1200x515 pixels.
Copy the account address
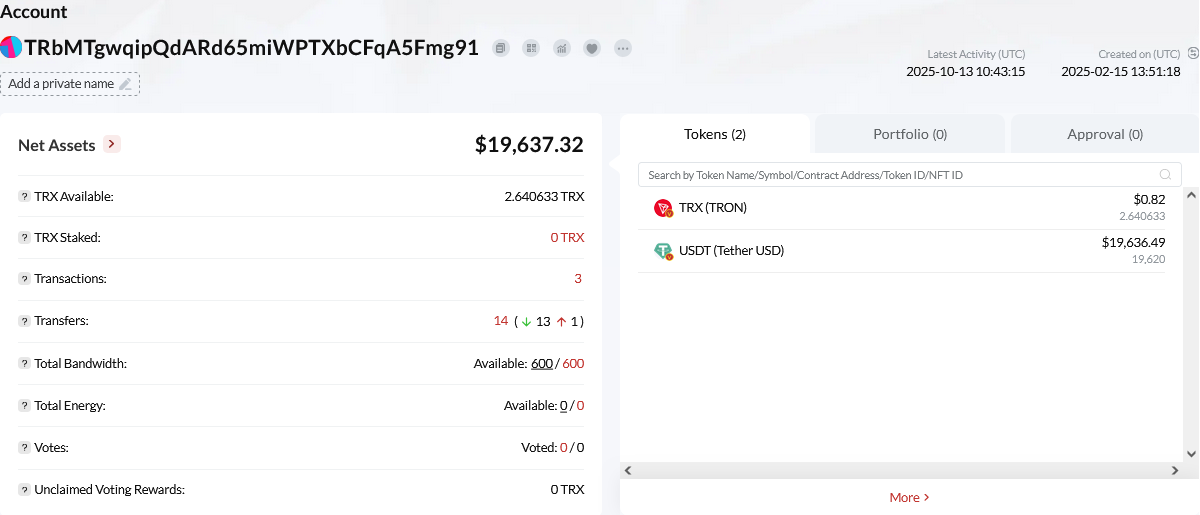[501, 48]
